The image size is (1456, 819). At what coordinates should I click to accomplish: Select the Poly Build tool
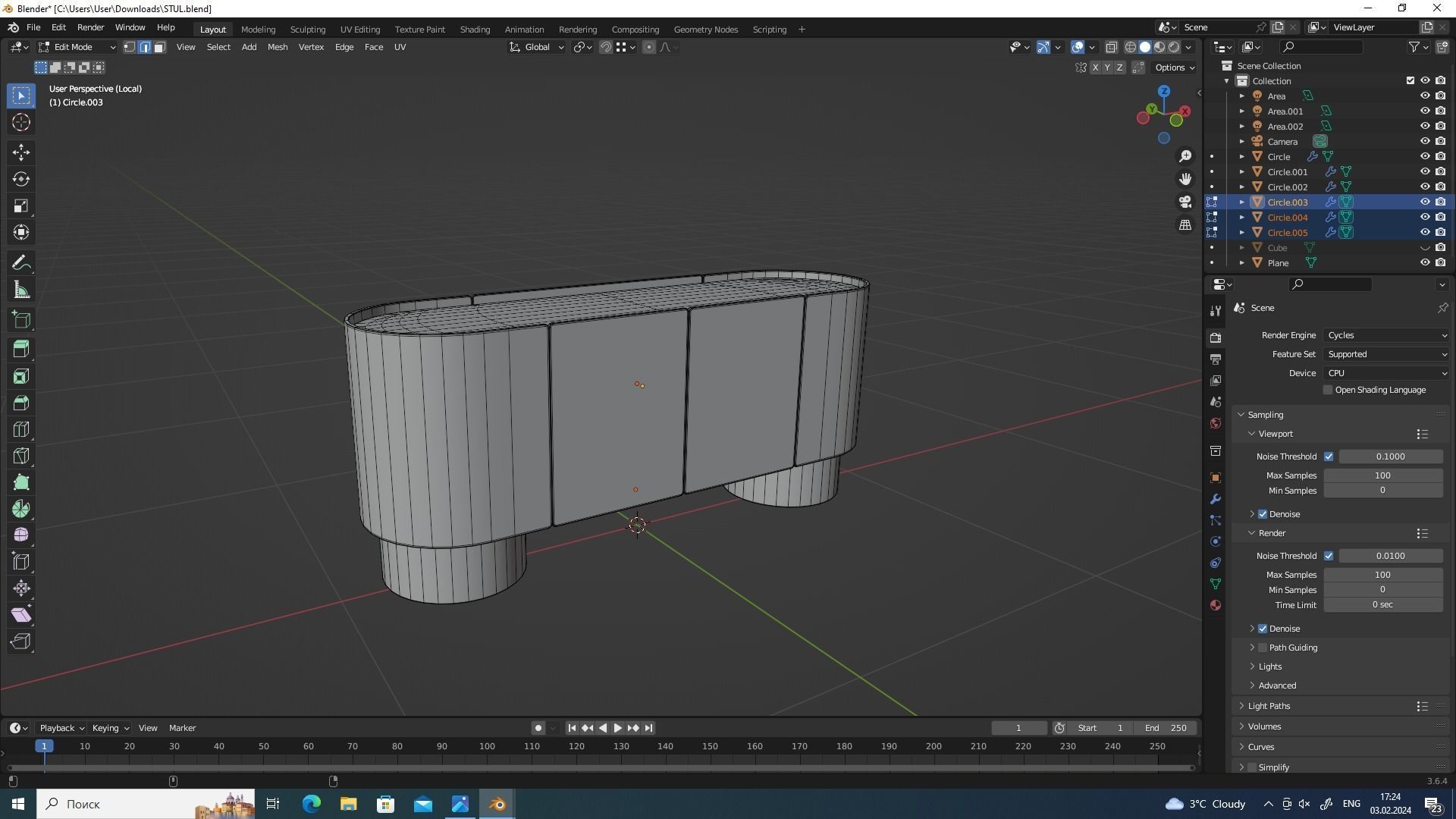click(21, 482)
